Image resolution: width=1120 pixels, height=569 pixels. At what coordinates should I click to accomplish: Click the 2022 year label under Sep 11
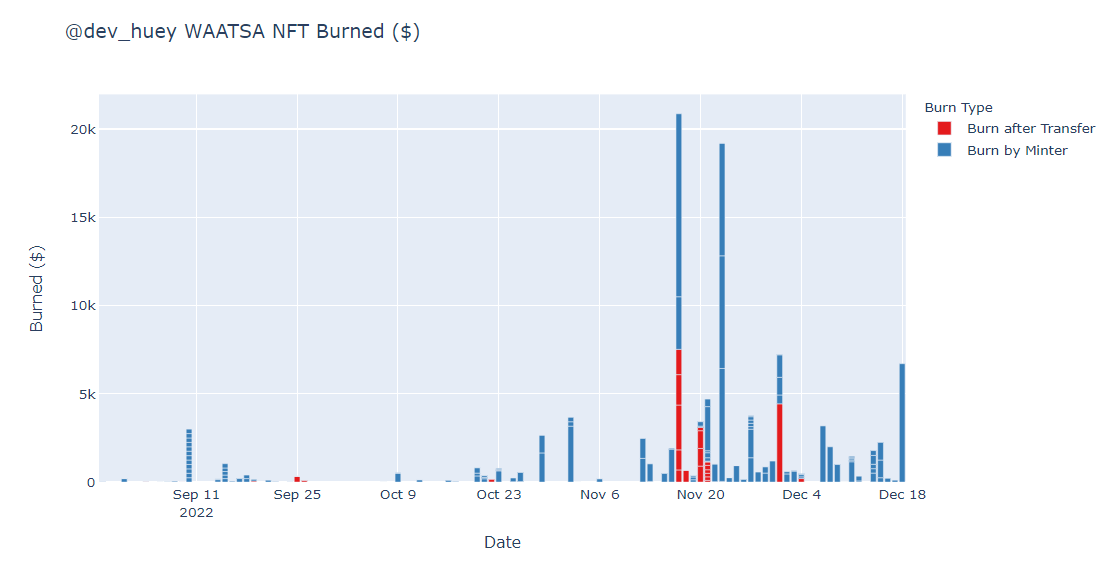pos(196,513)
